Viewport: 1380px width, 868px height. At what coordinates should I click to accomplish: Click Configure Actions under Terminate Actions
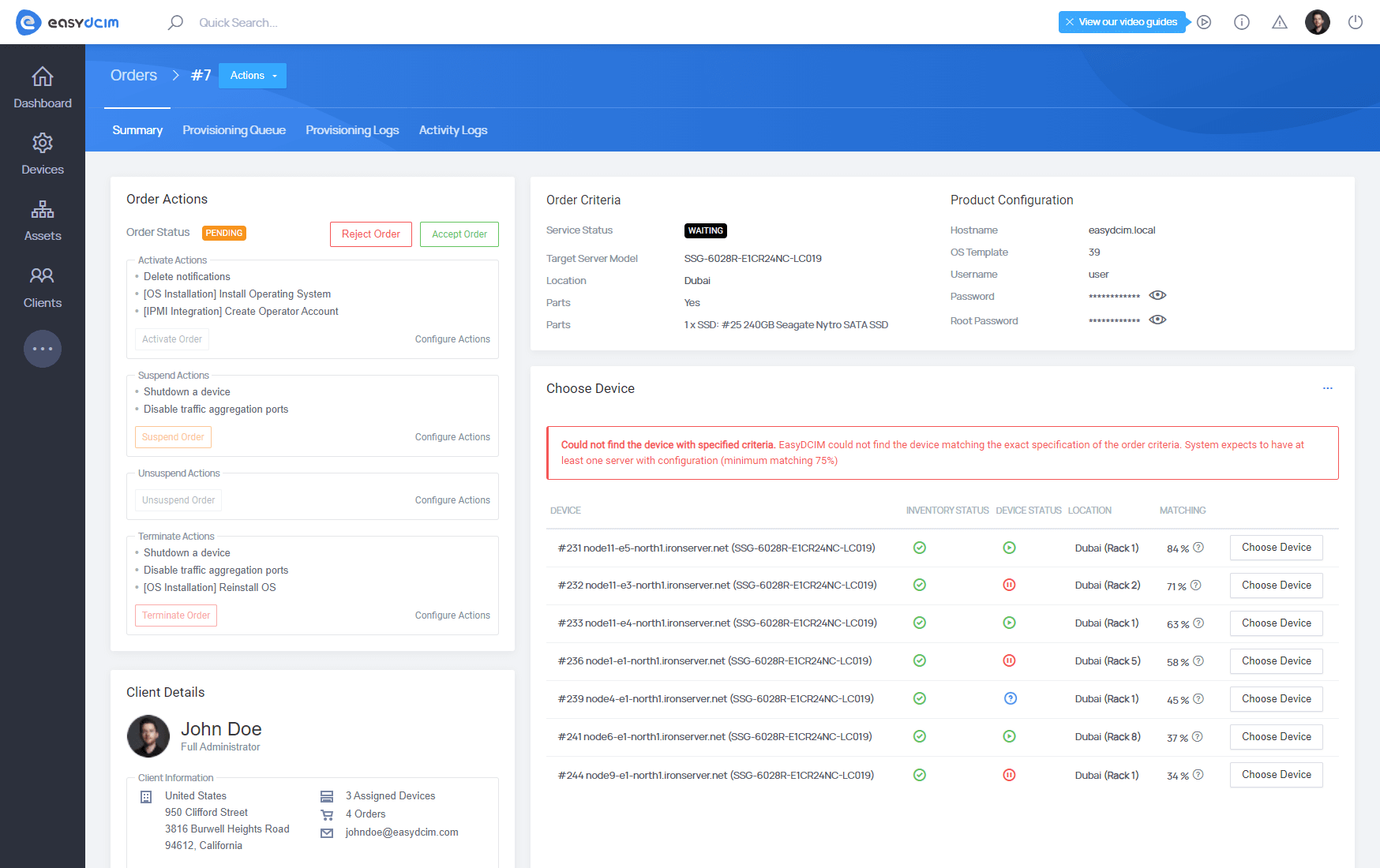click(452, 615)
